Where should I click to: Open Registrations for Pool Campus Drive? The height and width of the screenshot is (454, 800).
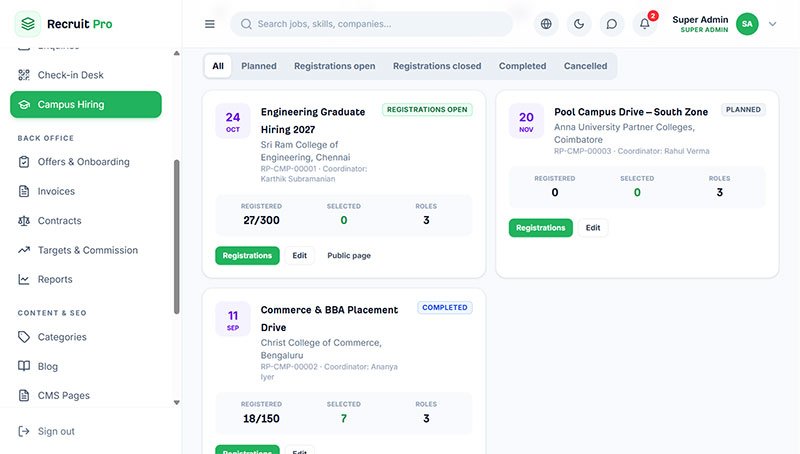tap(540, 228)
